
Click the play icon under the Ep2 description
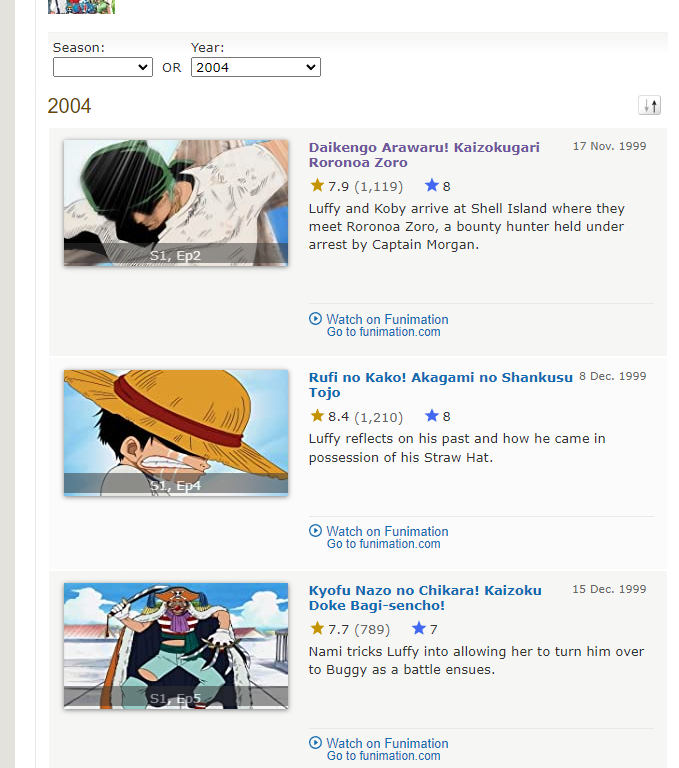coord(316,319)
